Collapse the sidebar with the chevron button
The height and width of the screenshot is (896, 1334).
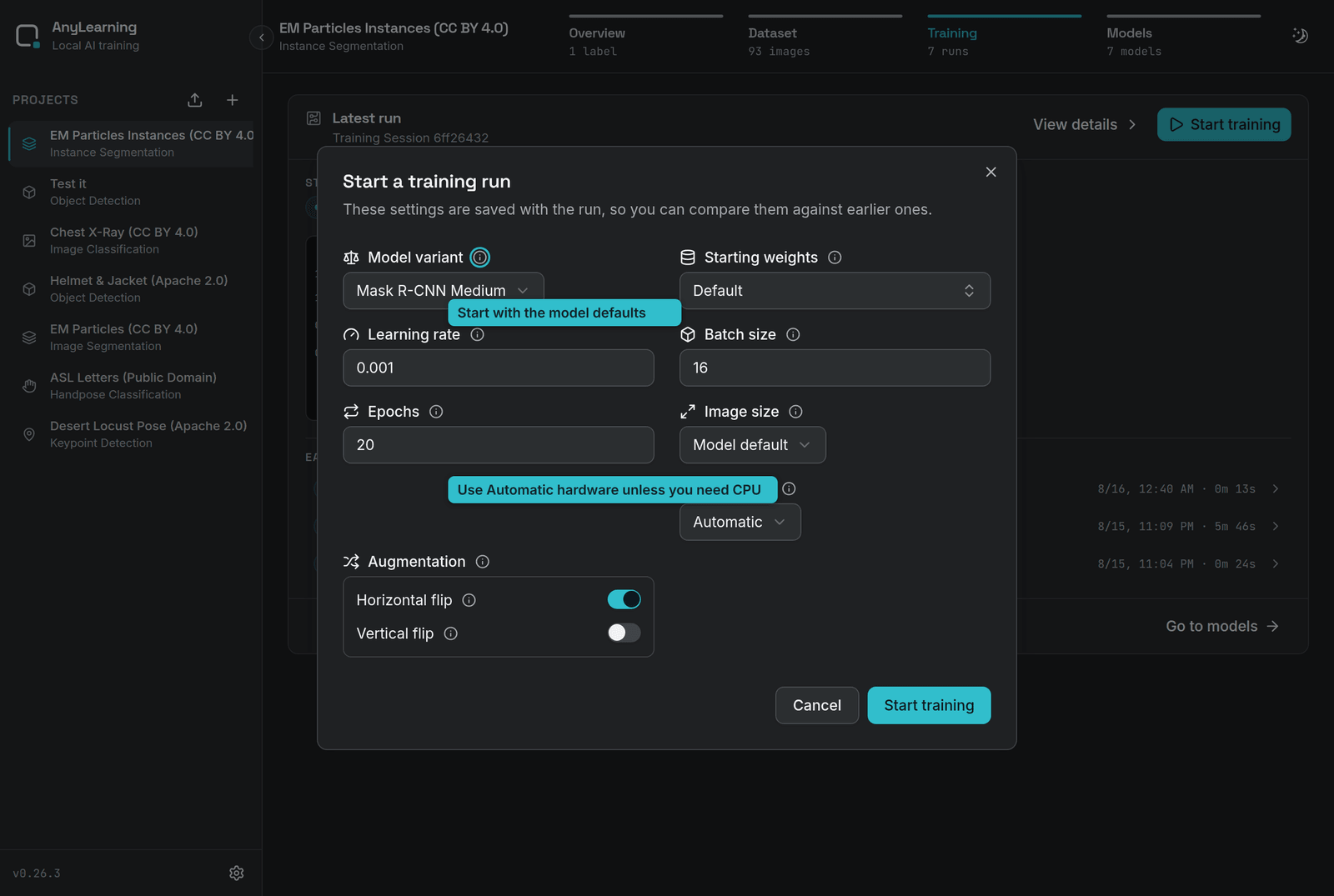click(262, 38)
